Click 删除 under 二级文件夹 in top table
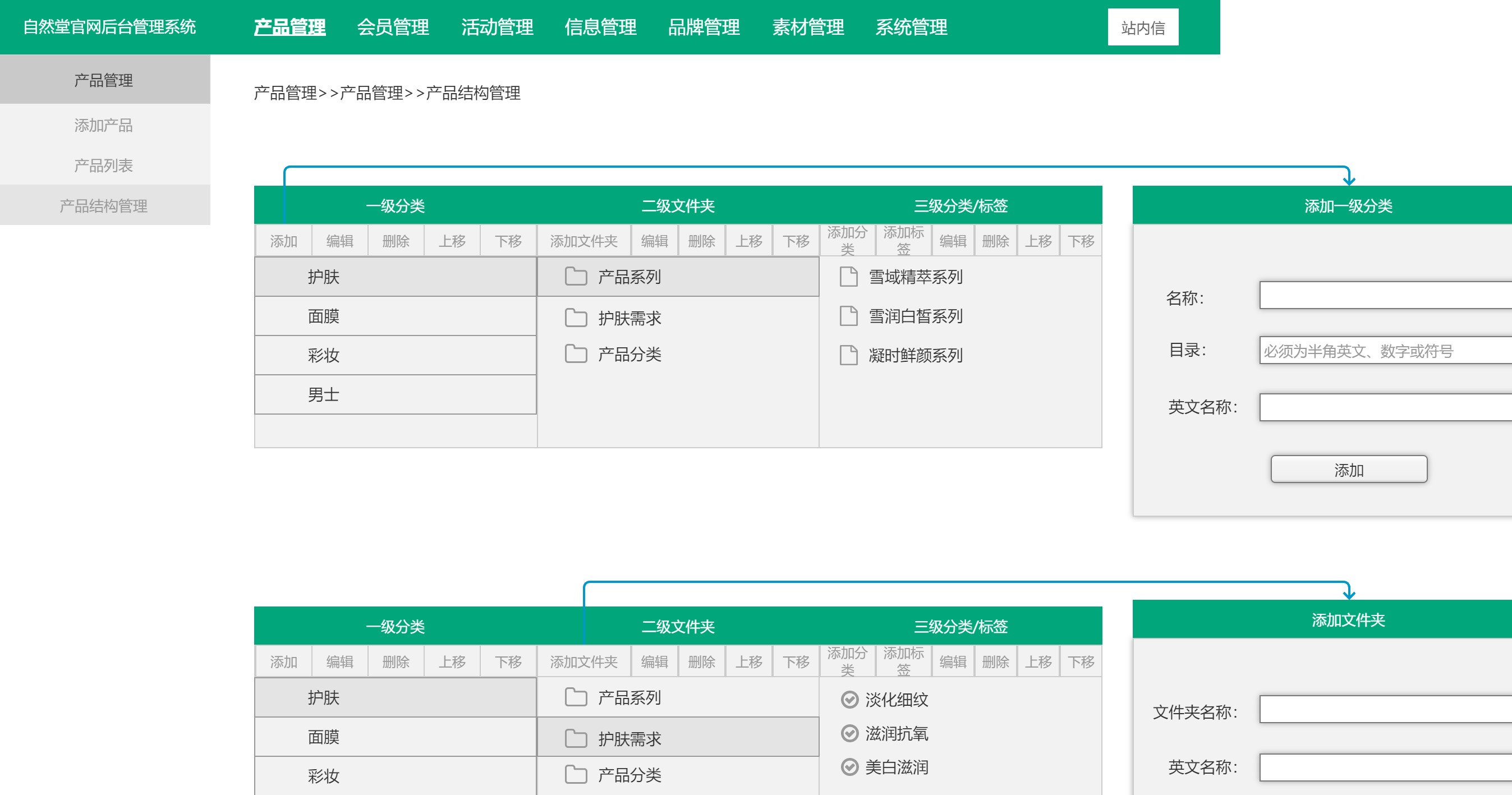Screen dimensions: 1512x795 (x=701, y=241)
